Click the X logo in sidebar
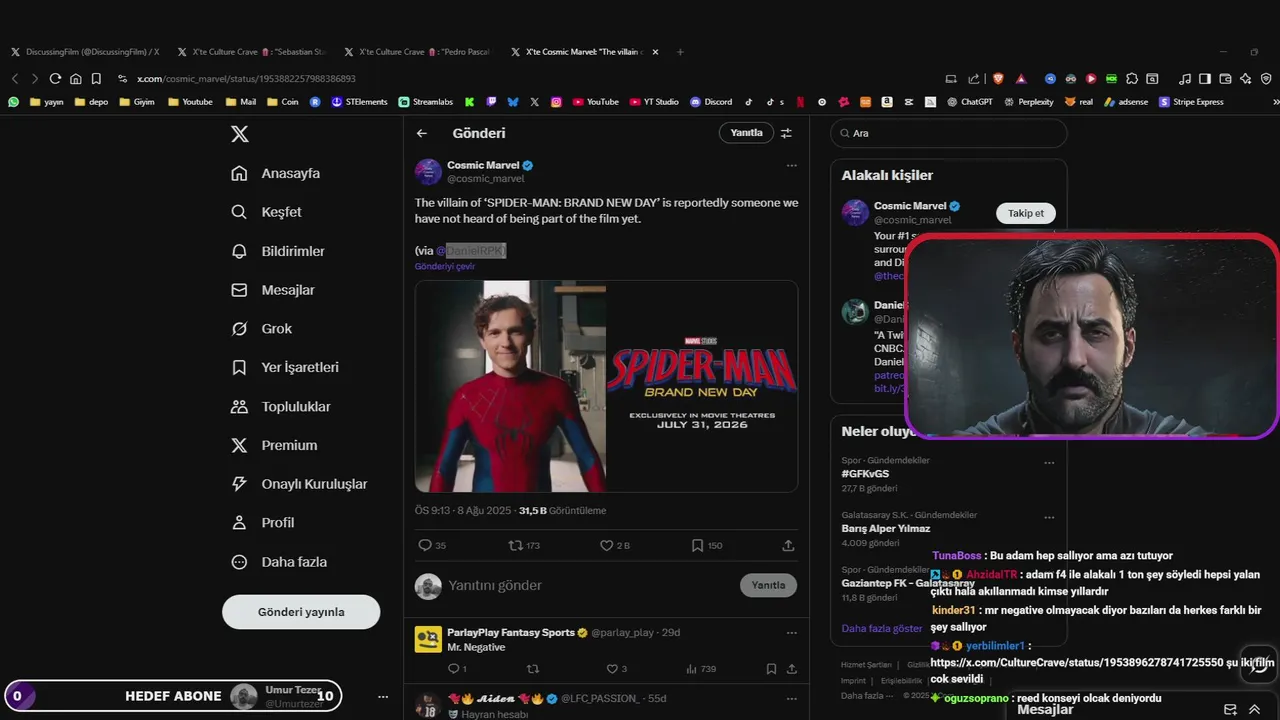This screenshot has height=720, width=1280. pos(240,134)
